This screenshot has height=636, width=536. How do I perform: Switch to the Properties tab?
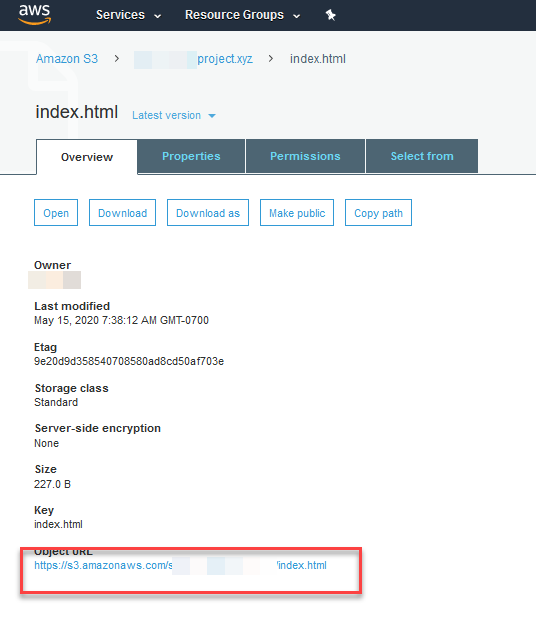(x=191, y=156)
